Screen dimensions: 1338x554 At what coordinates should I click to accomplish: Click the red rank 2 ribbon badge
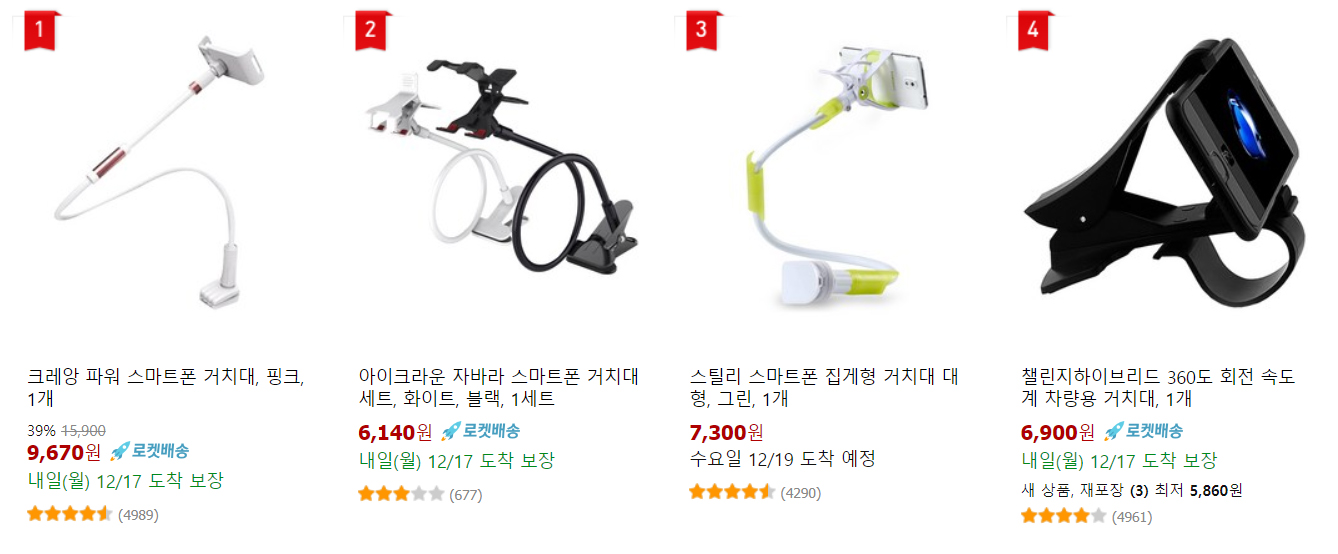coord(372,30)
